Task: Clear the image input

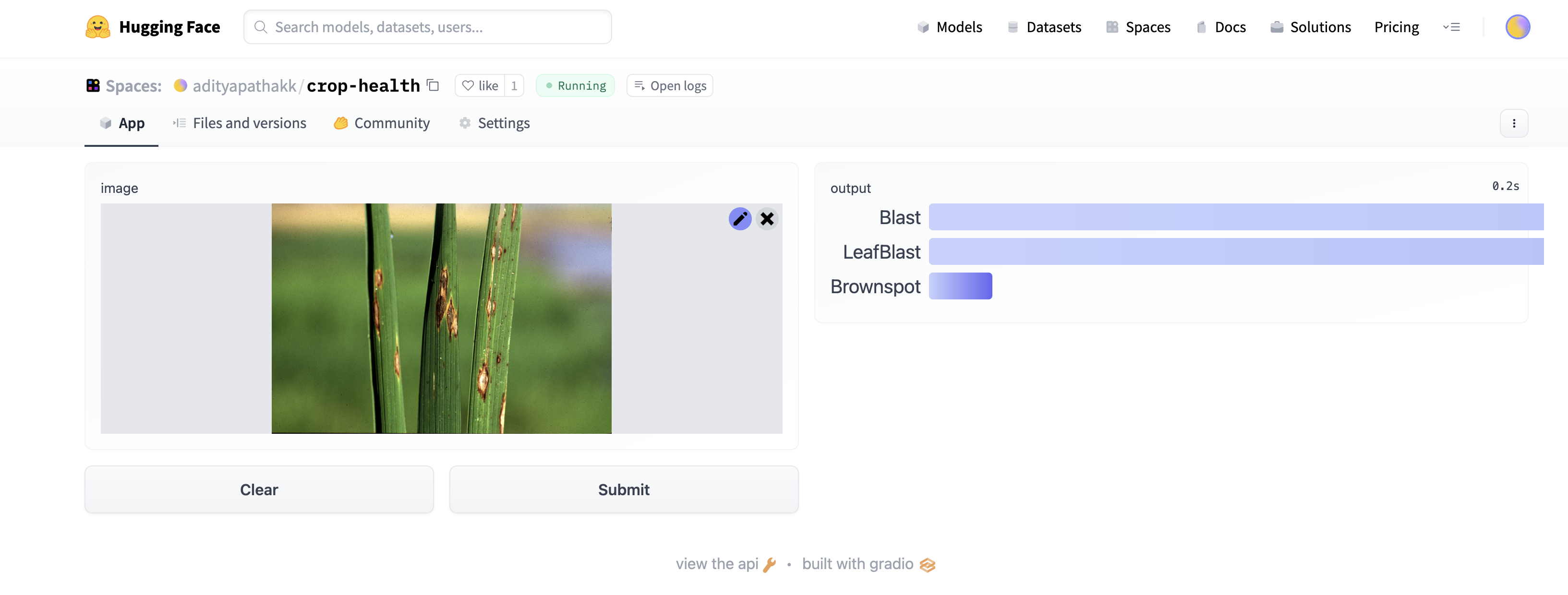Action: (x=259, y=489)
